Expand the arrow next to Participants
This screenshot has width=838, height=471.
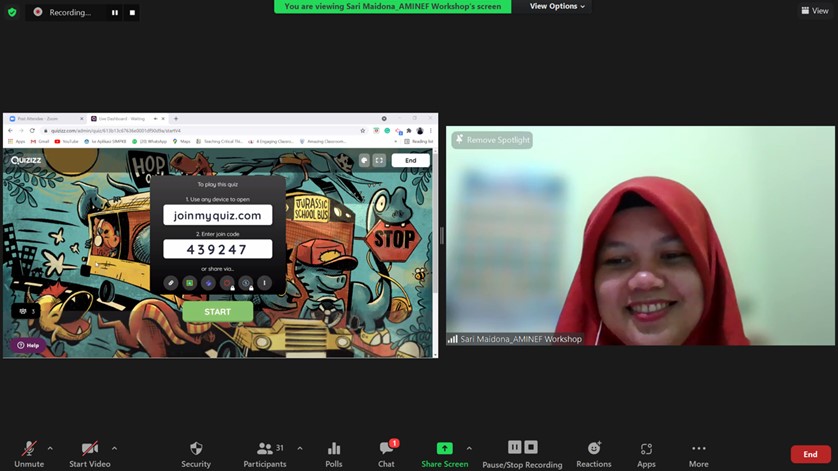(300, 448)
